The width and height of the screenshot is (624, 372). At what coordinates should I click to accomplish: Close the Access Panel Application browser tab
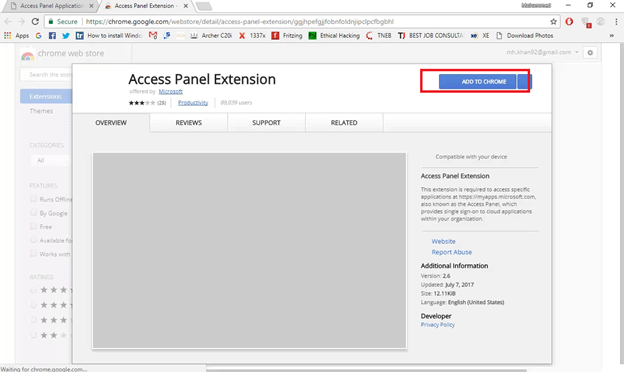91,6
